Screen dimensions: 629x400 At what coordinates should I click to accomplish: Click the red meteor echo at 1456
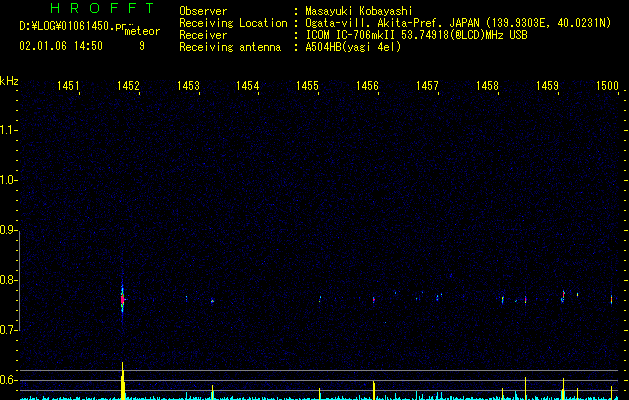pyautogui.click(x=373, y=300)
